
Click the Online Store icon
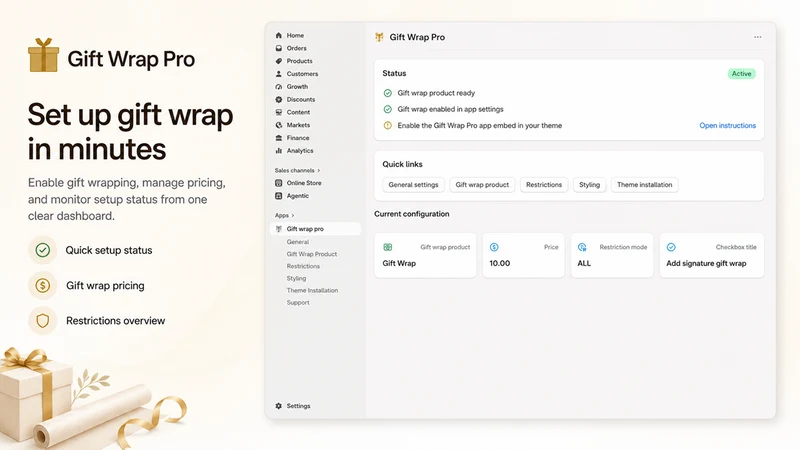coord(279,183)
